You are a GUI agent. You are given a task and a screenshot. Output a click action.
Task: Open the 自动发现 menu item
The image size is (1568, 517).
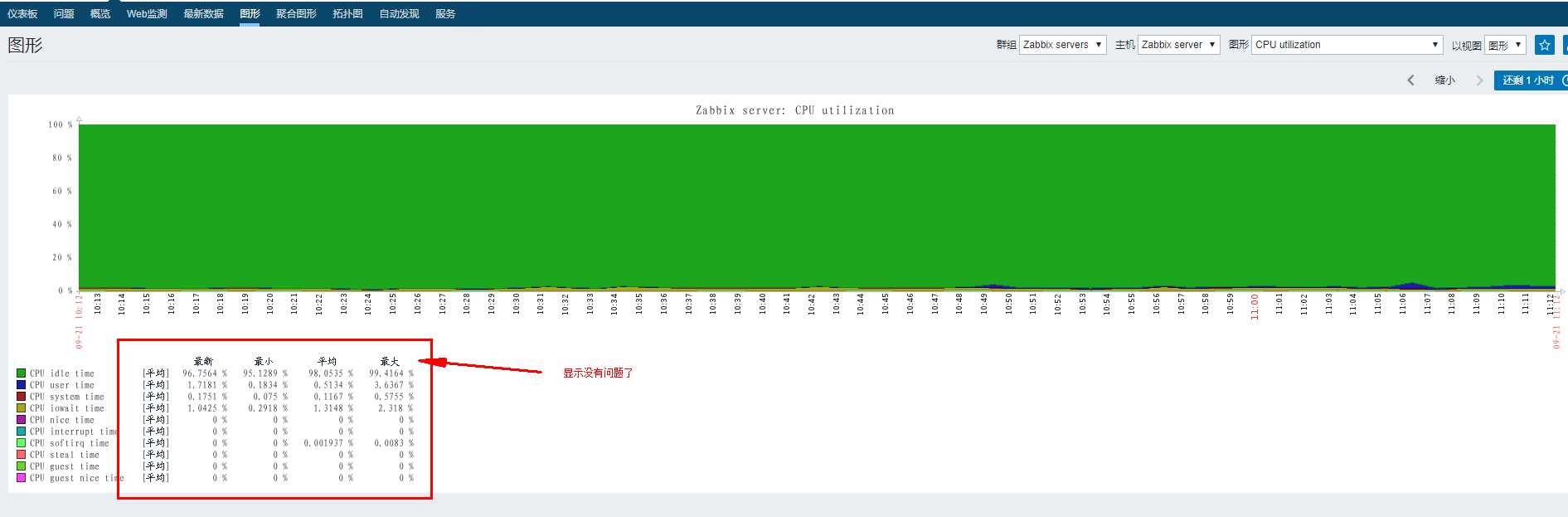399,13
